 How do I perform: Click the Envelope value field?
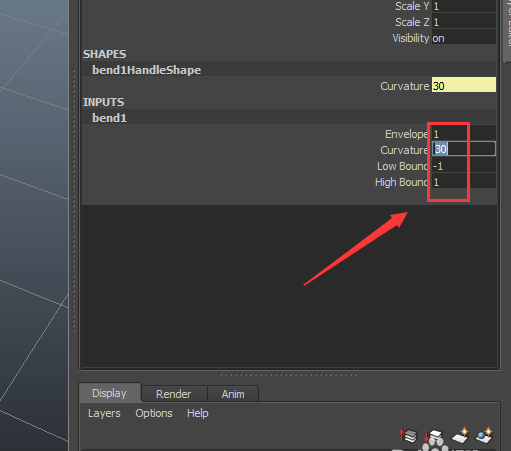click(x=464, y=134)
